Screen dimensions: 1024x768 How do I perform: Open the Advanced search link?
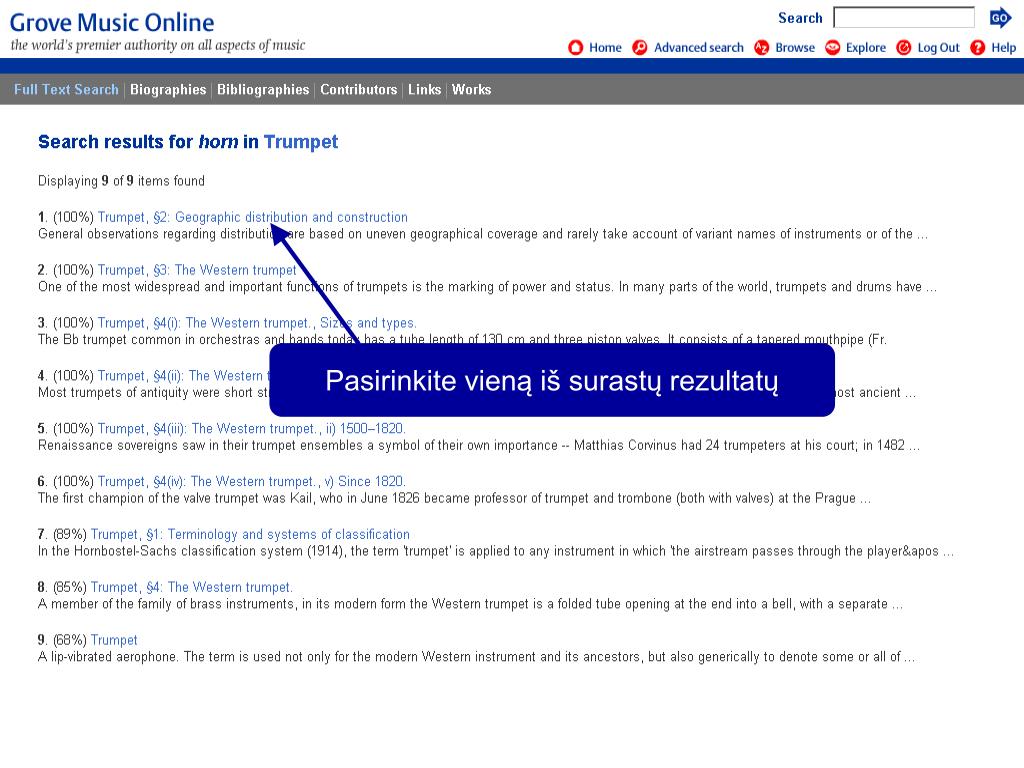[x=699, y=48]
